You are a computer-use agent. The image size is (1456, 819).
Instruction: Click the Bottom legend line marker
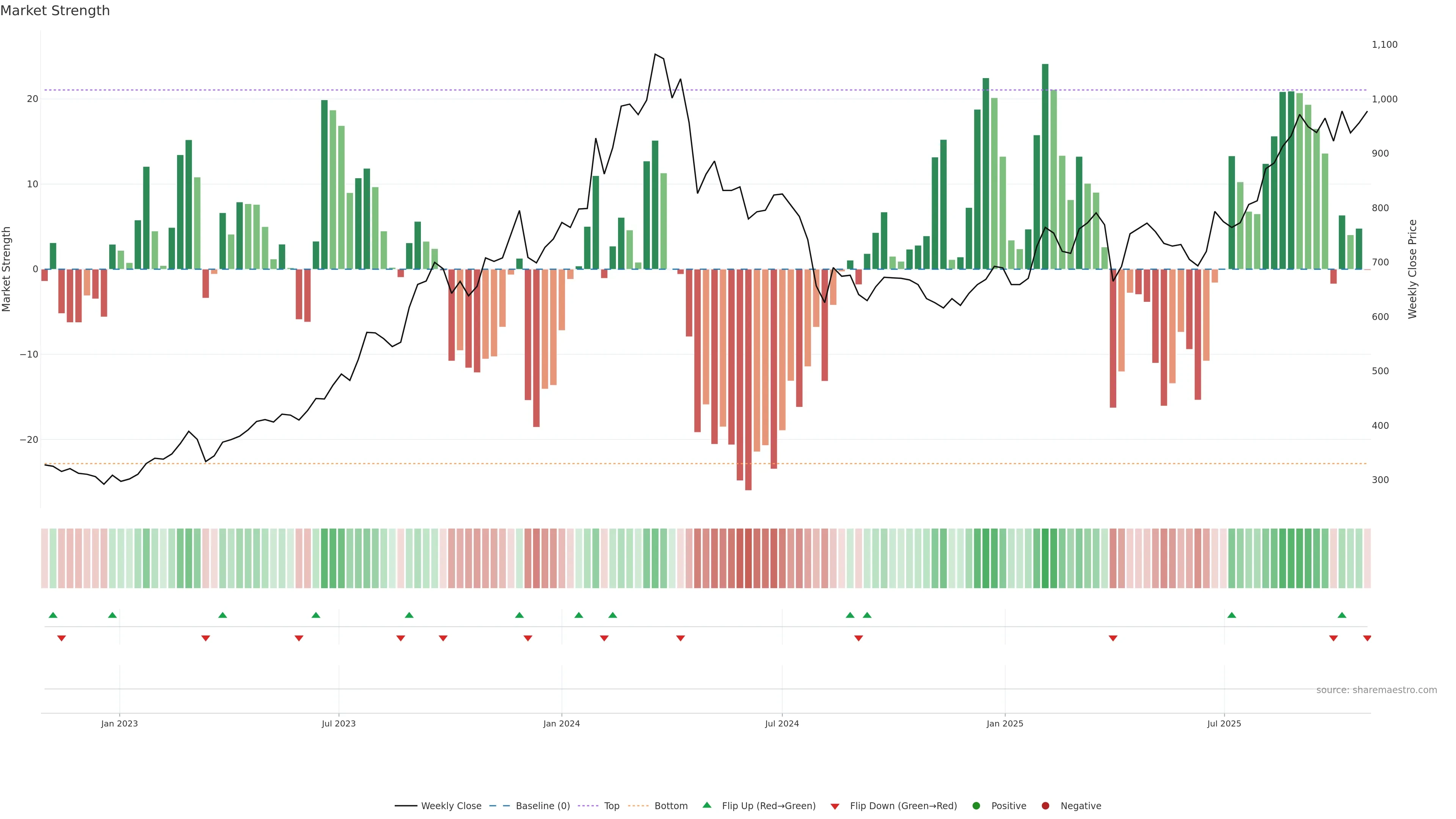(x=638, y=806)
